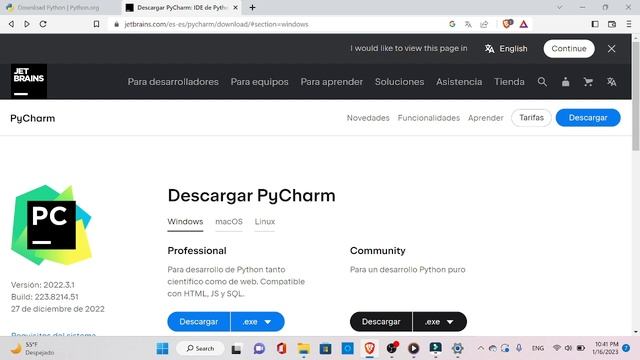Open the browser hamburger menu

coord(629,24)
